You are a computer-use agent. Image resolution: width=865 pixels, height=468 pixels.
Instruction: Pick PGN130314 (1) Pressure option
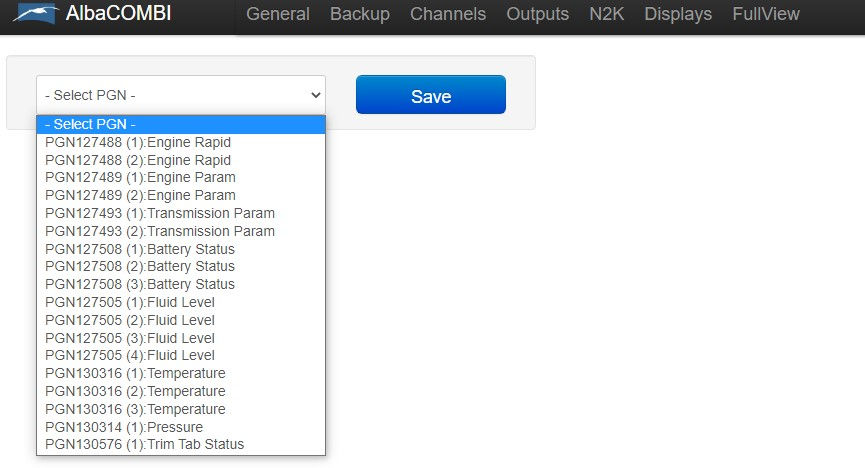[181, 427]
